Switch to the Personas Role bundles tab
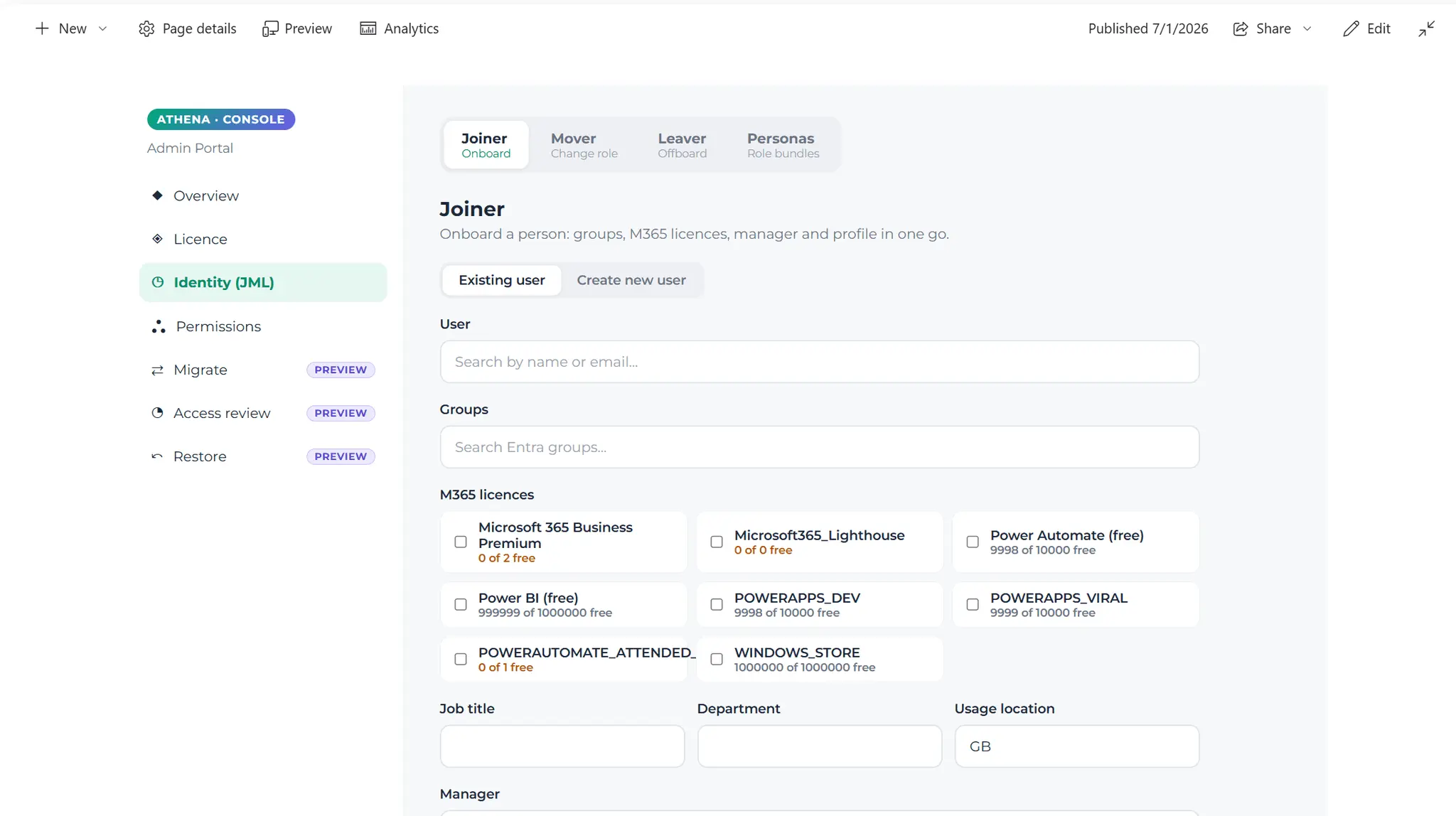Screen dimensions: 1456x816 (783, 145)
